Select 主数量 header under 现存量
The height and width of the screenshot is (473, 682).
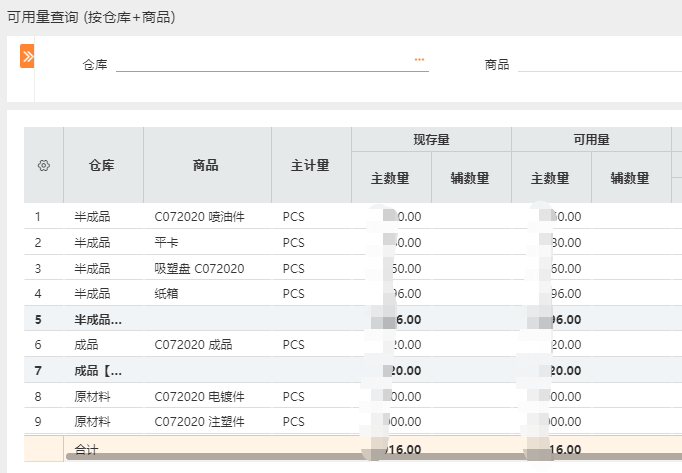tap(391, 179)
